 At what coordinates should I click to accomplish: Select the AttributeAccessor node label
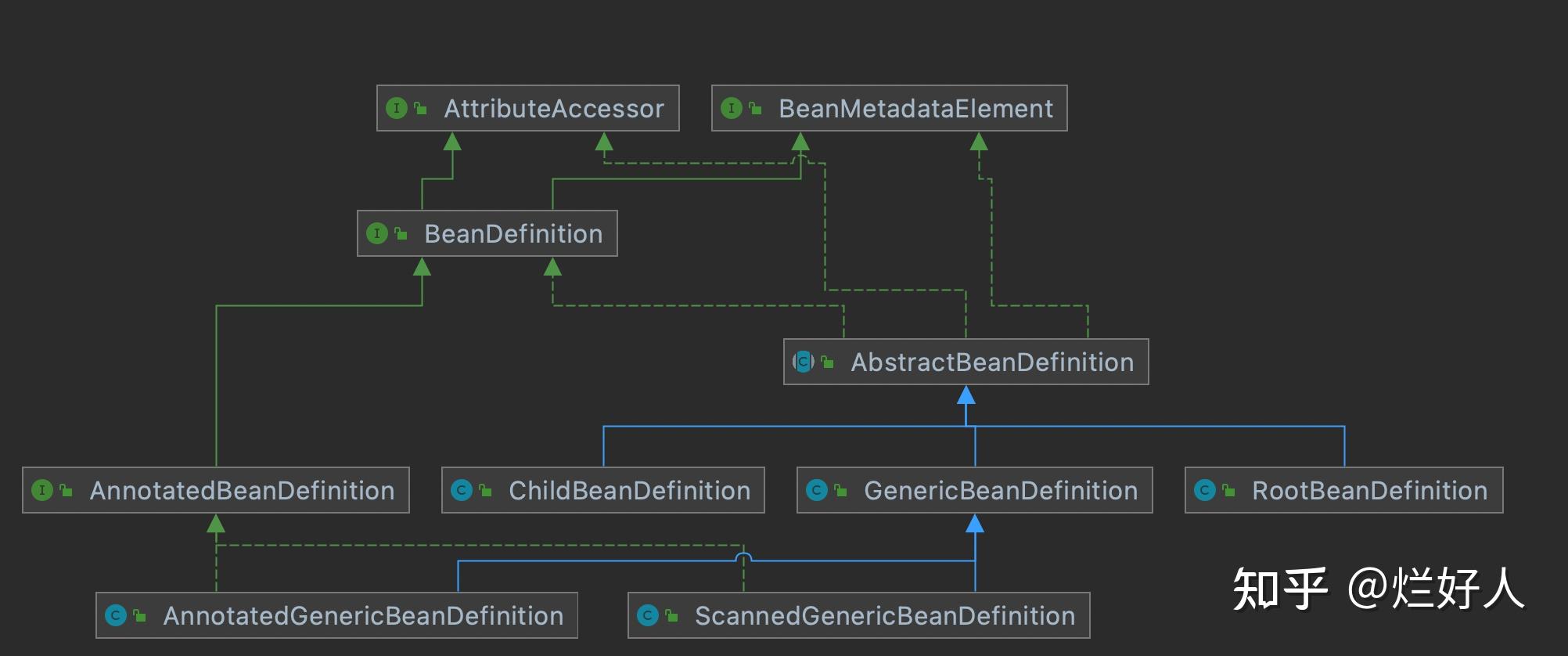pos(554,109)
